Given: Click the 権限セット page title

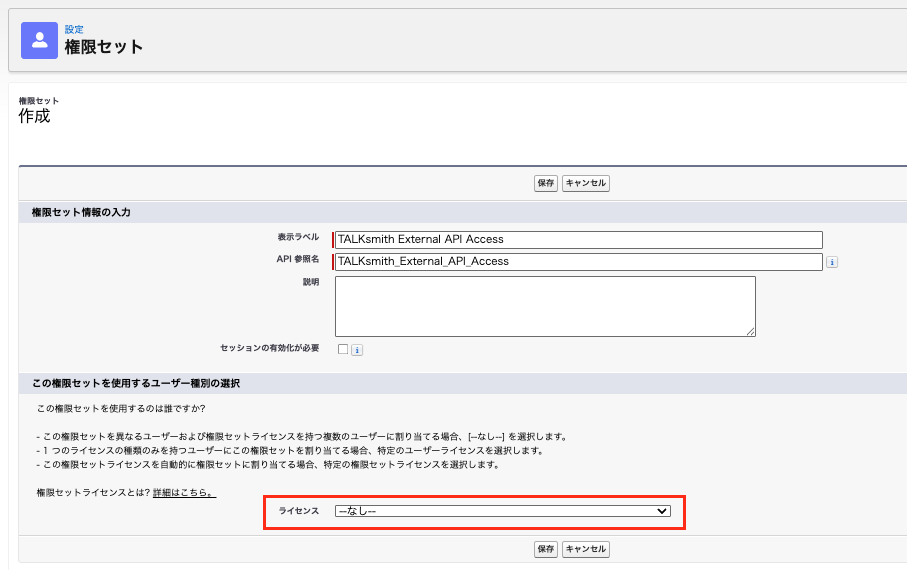Looking at the screenshot, I should tap(104, 47).
